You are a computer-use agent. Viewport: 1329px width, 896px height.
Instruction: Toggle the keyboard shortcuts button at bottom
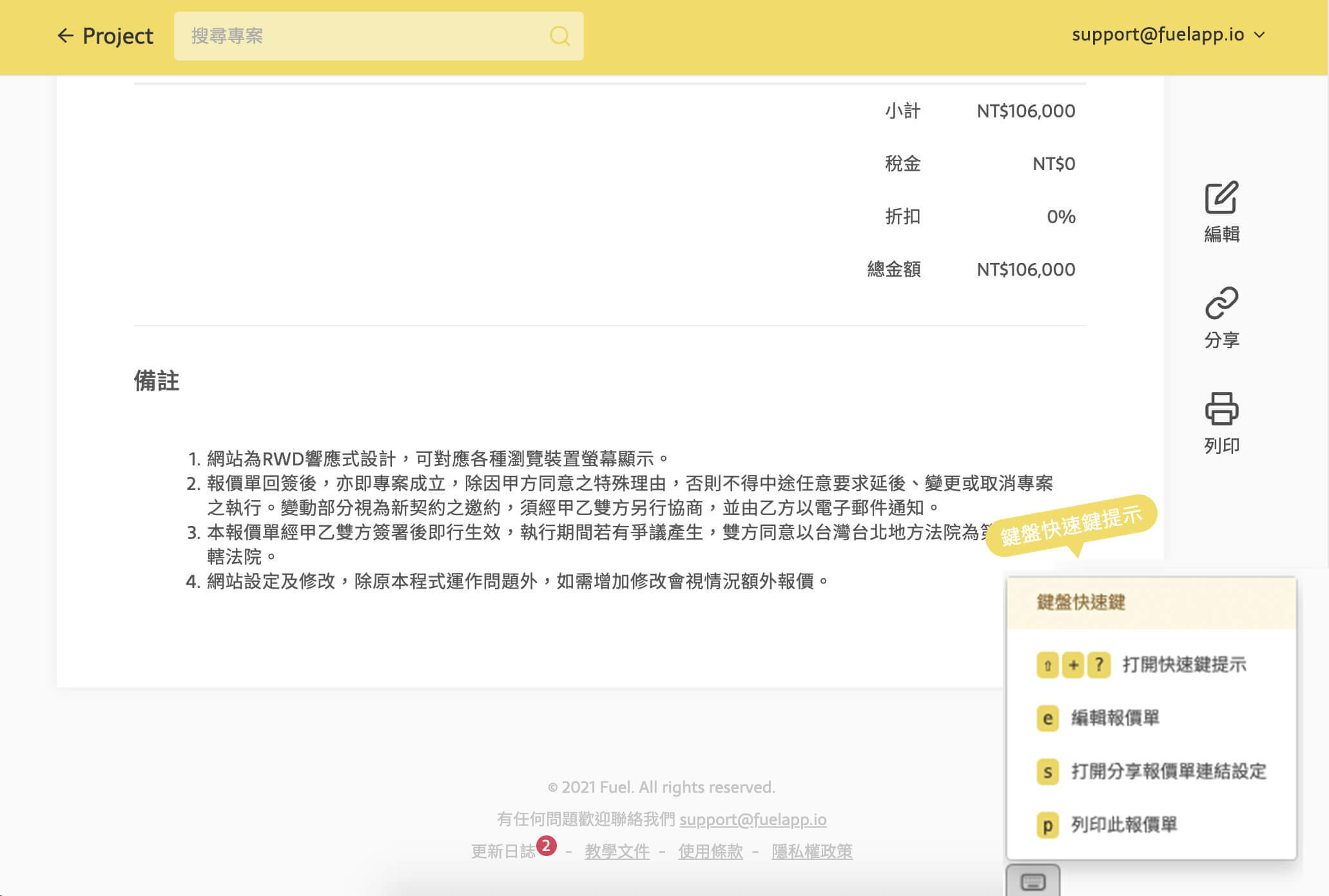pos(1033,881)
